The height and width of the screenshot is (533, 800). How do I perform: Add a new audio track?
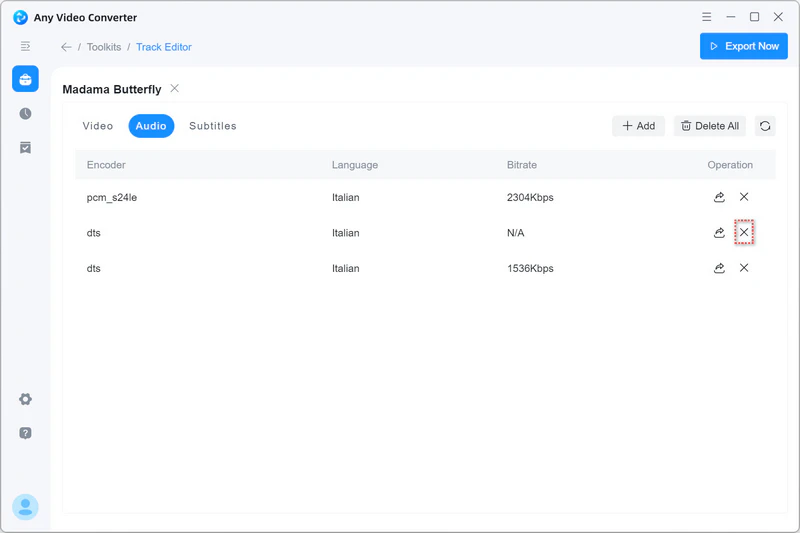pos(638,126)
